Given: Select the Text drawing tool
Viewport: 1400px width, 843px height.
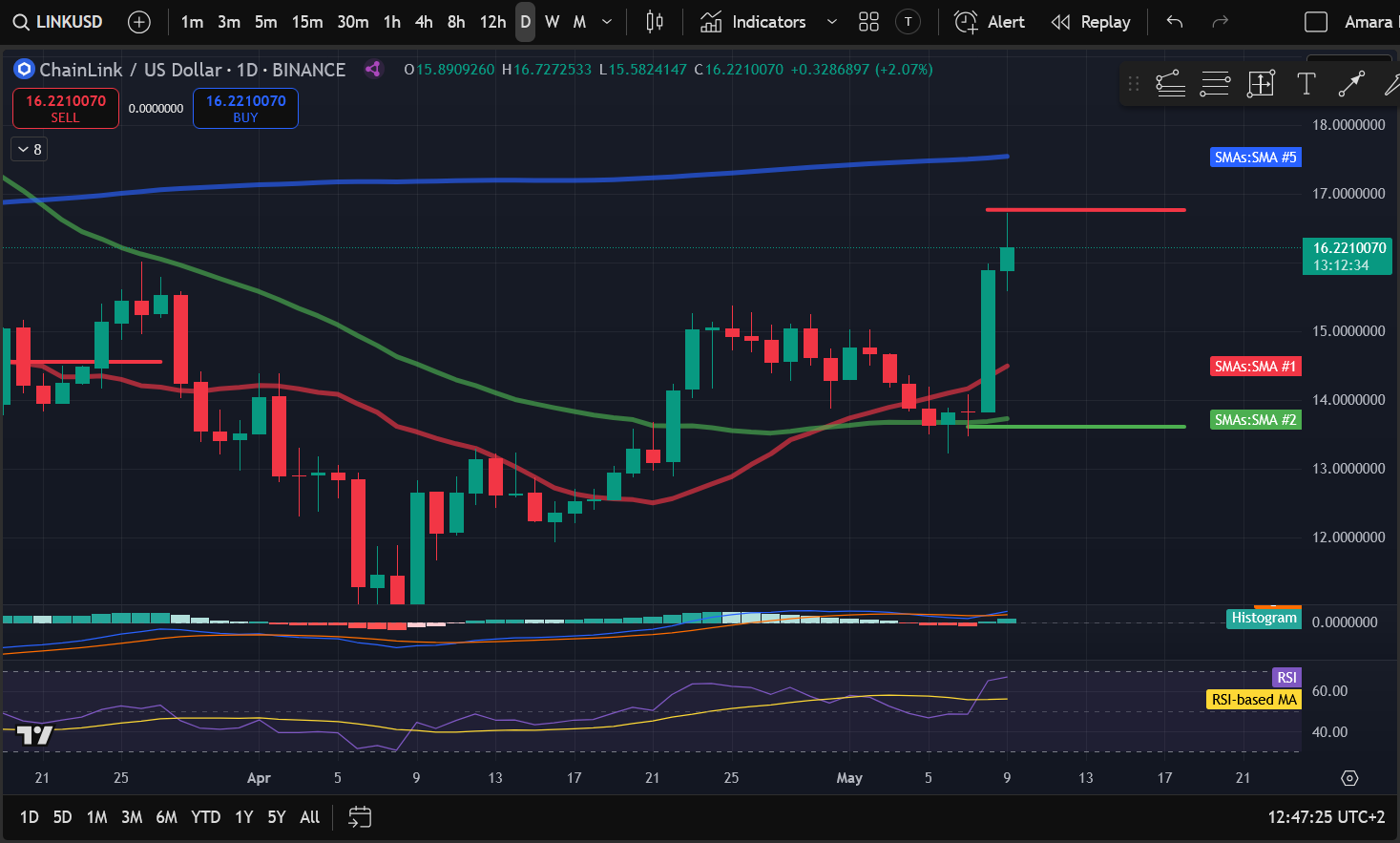Looking at the screenshot, I should point(1306,84).
